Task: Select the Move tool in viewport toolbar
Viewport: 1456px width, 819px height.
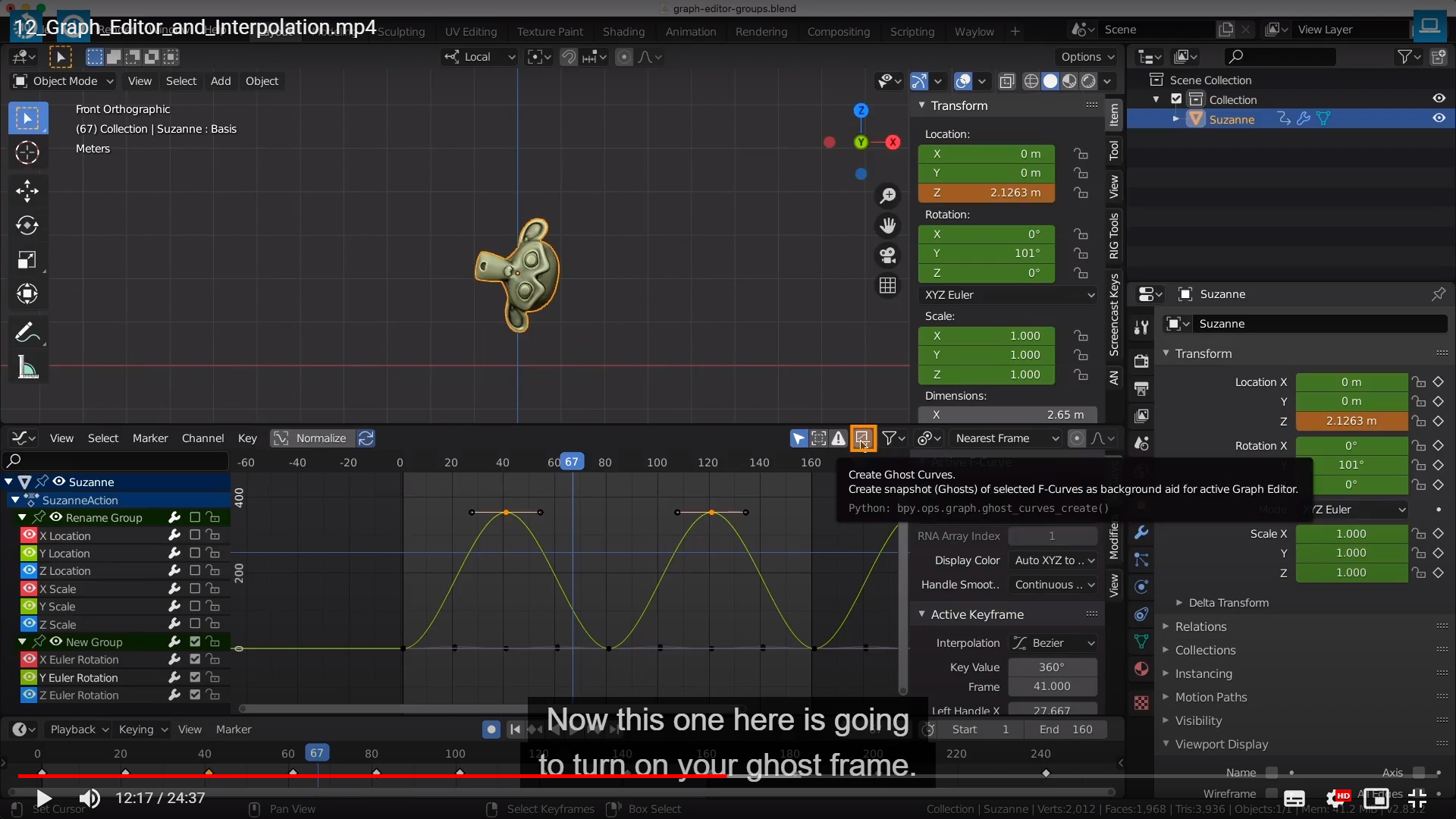Action: (27, 190)
